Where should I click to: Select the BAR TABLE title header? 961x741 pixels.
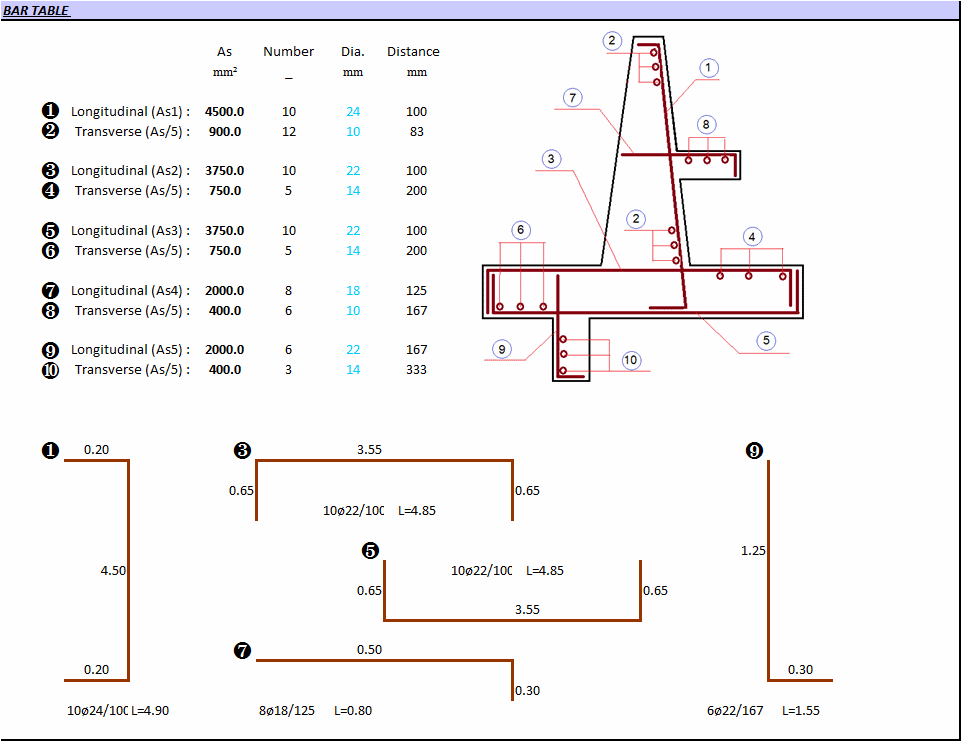click(x=36, y=10)
